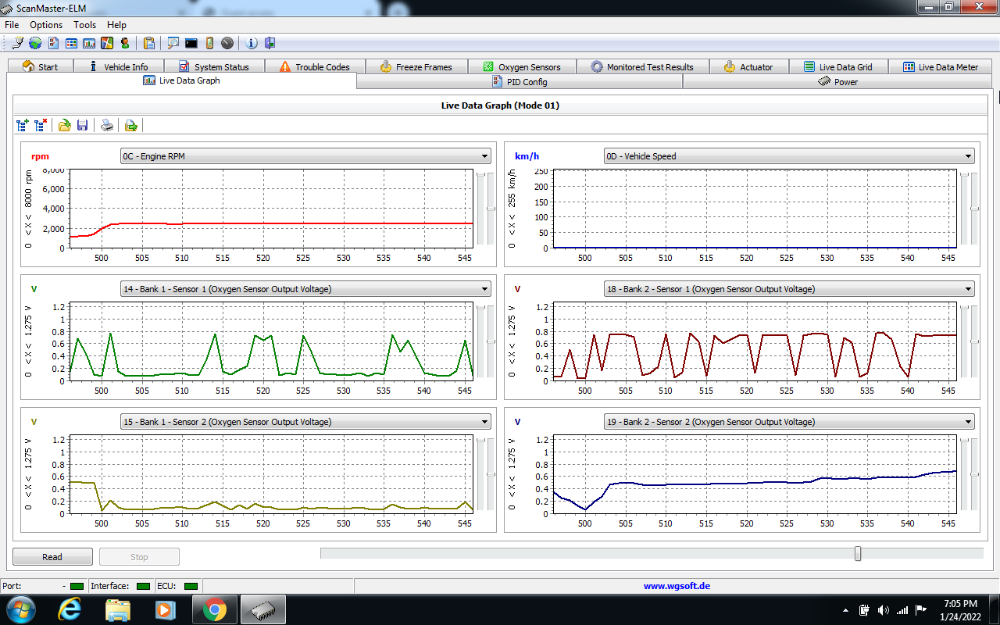
Task: Print the live data graph via printer icon
Action: tap(107, 125)
